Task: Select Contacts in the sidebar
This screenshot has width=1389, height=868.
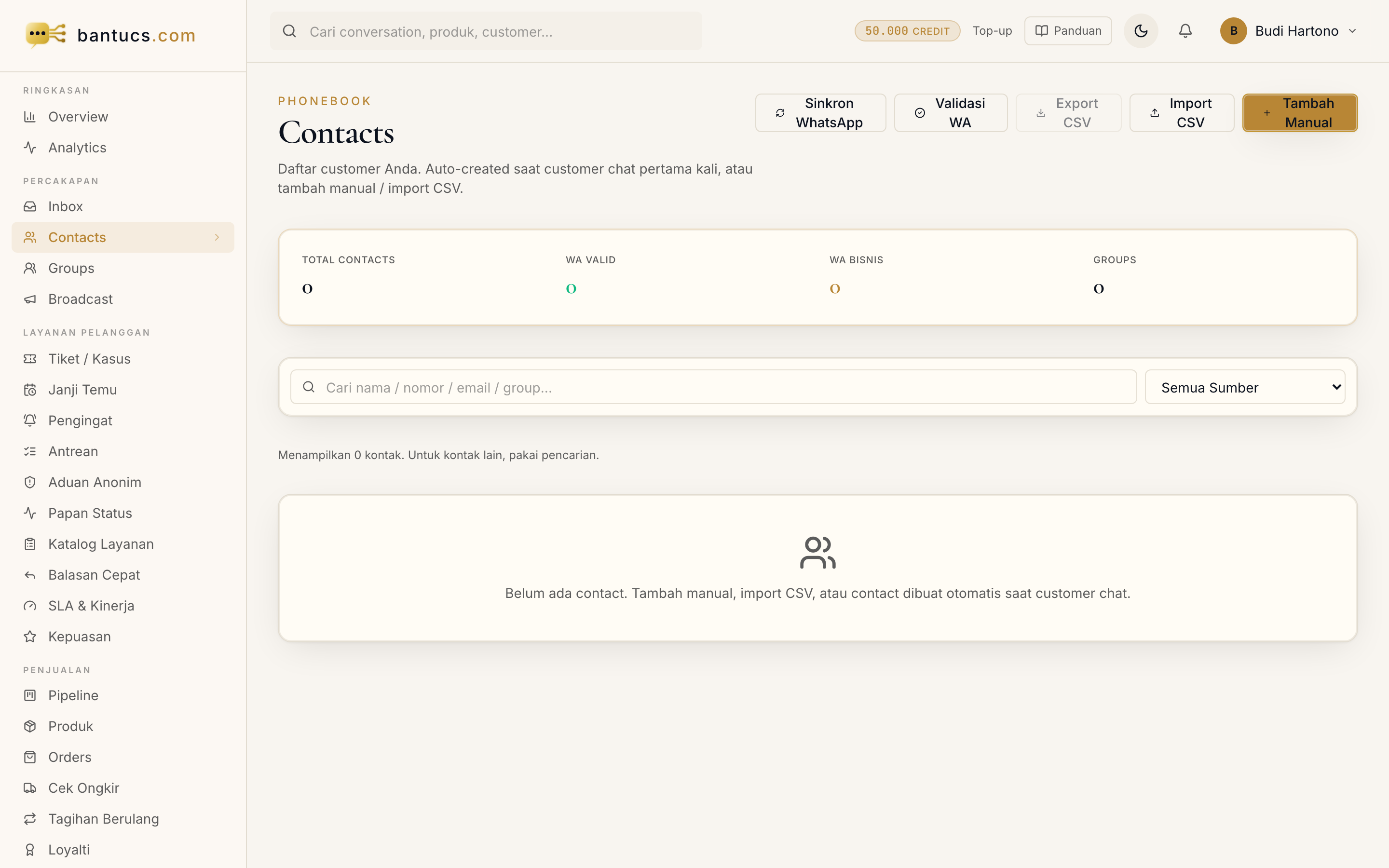Action: pos(123,237)
